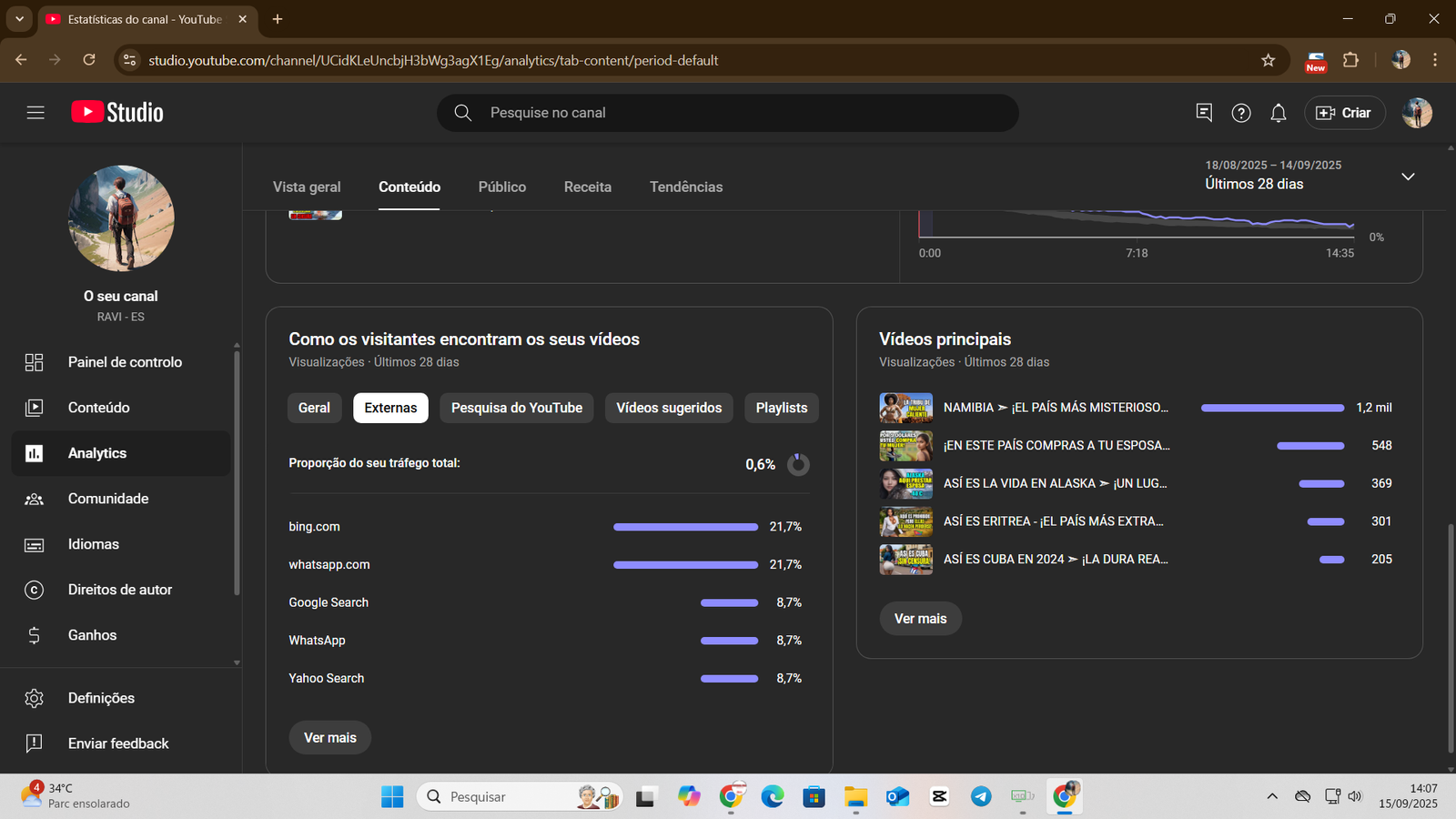The height and width of the screenshot is (819, 1456).
Task: Open the Criar create menu
Action: (x=1344, y=113)
